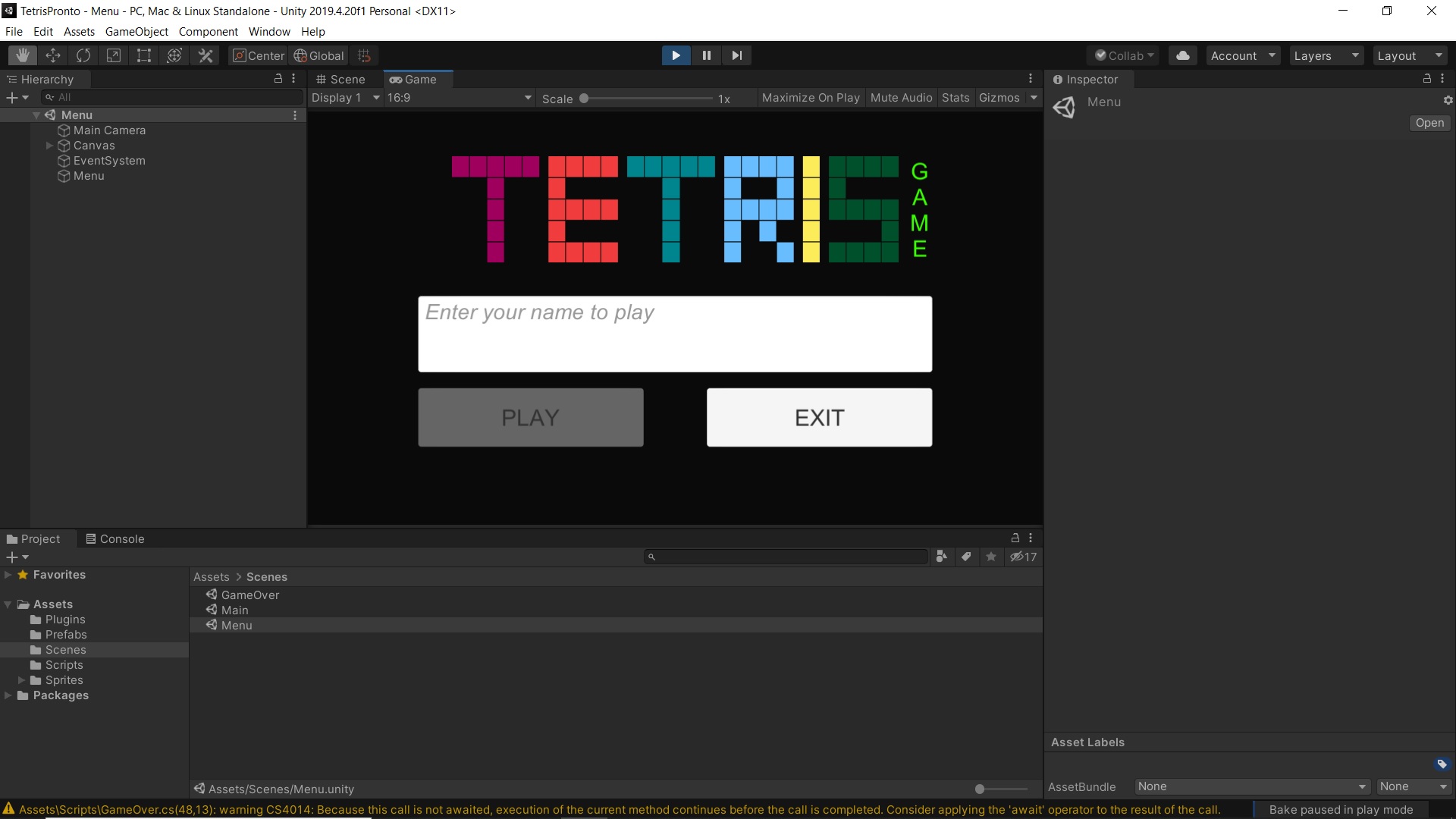The width and height of the screenshot is (1456, 819).
Task: Click the EXIT game button
Action: [819, 418]
